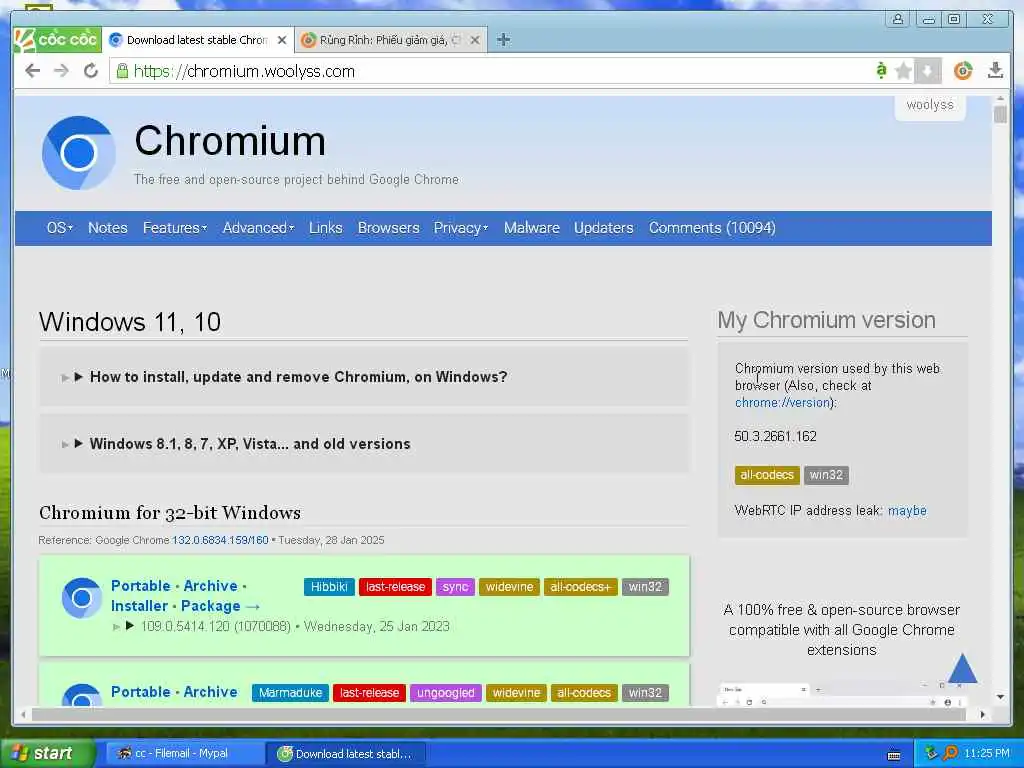Click the Download latest stabl… taskbar button
Screen dimensions: 1024x768
[346, 754]
